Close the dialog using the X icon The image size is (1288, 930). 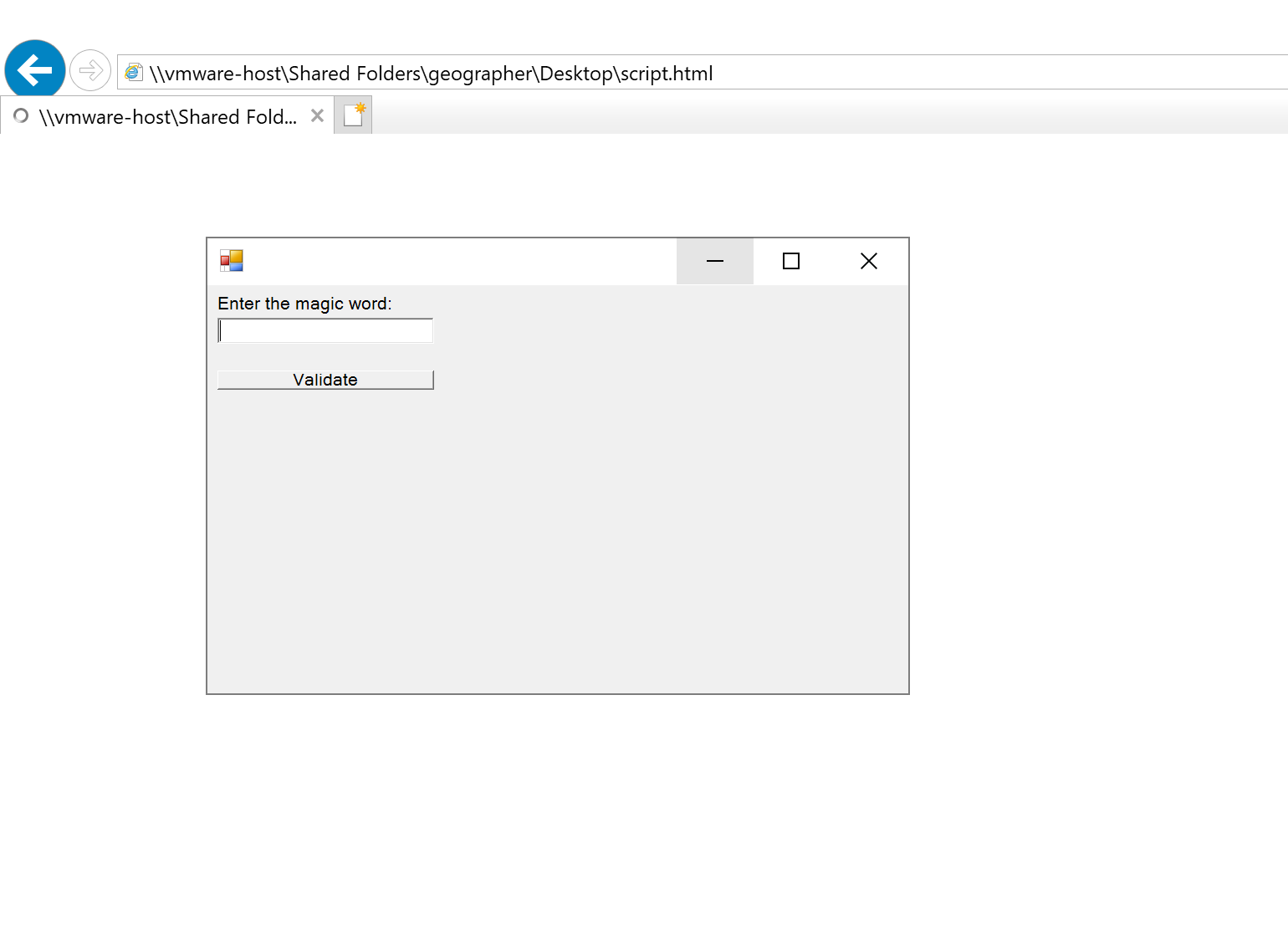point(868,261)
